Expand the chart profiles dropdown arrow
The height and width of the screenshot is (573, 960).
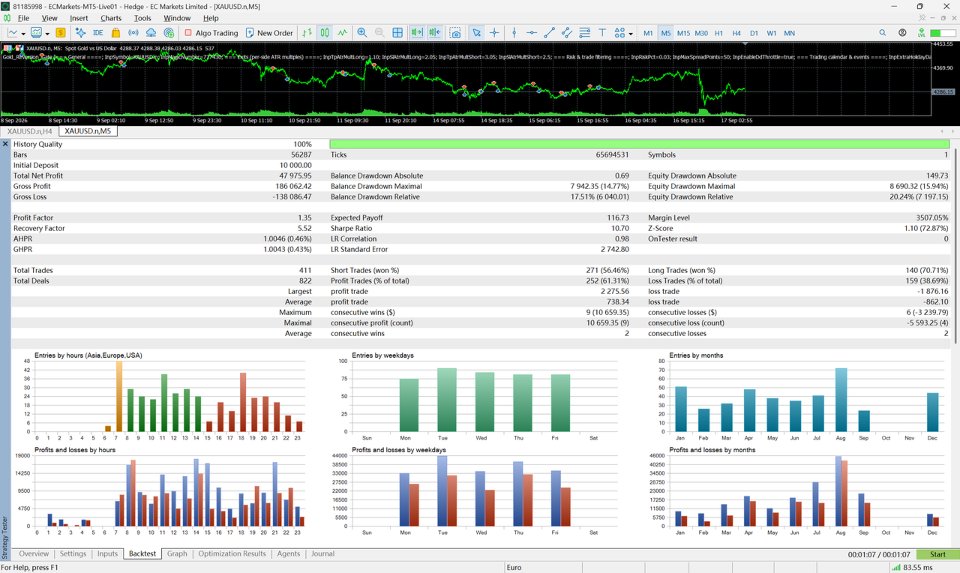pos(47,34)
